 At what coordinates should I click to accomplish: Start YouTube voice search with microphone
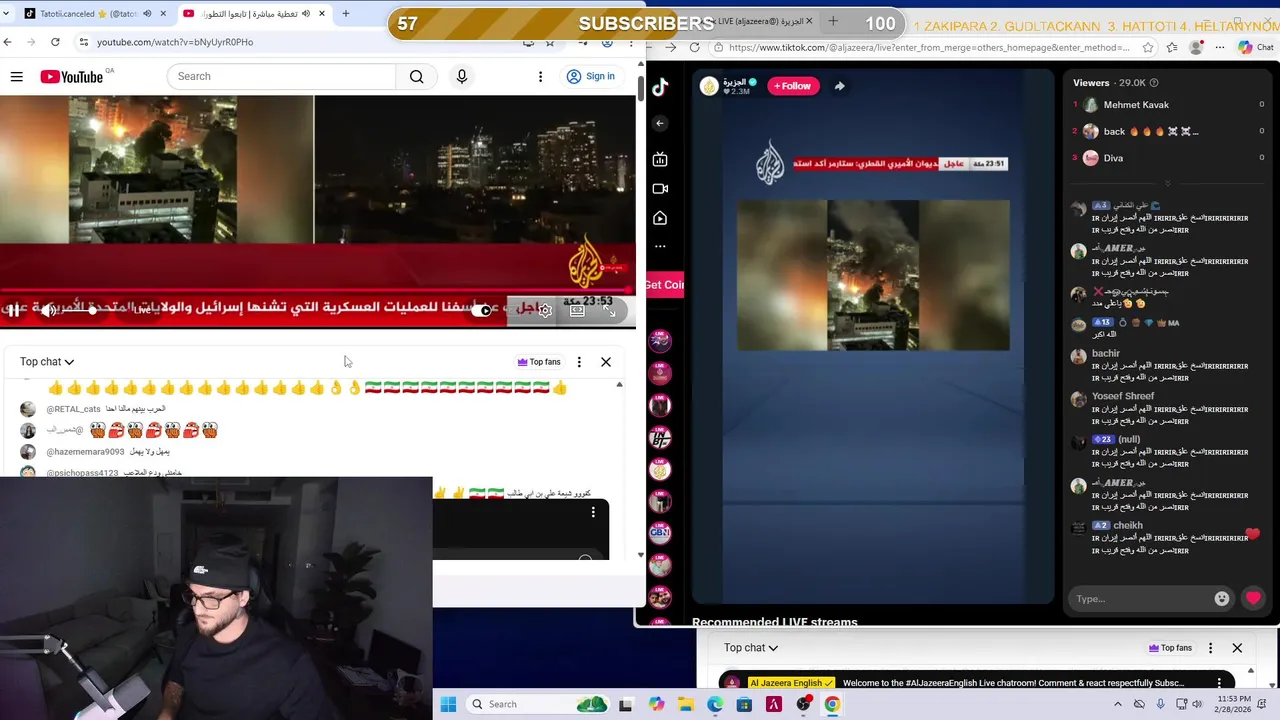click(x=461, y=76)
